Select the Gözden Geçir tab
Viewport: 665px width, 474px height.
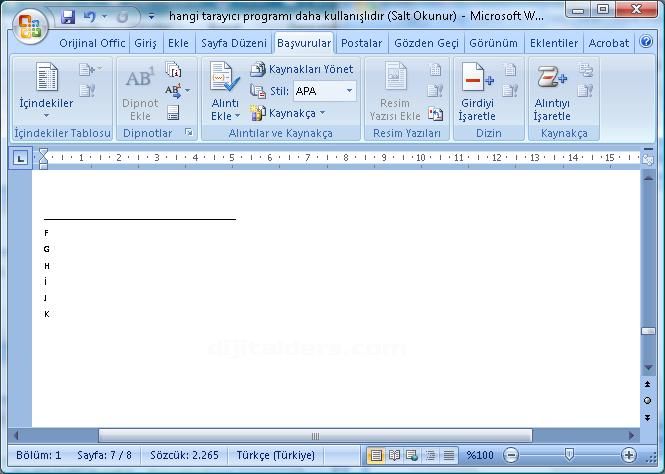pos(426,43)
